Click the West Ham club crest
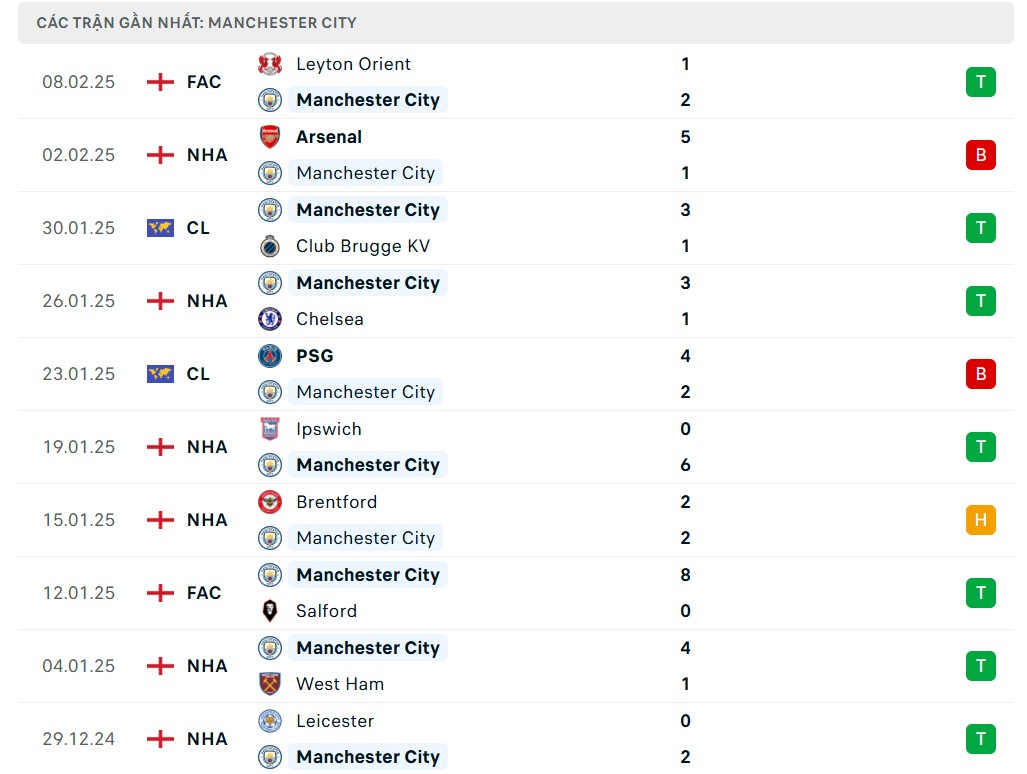 [x=270, y=684]
